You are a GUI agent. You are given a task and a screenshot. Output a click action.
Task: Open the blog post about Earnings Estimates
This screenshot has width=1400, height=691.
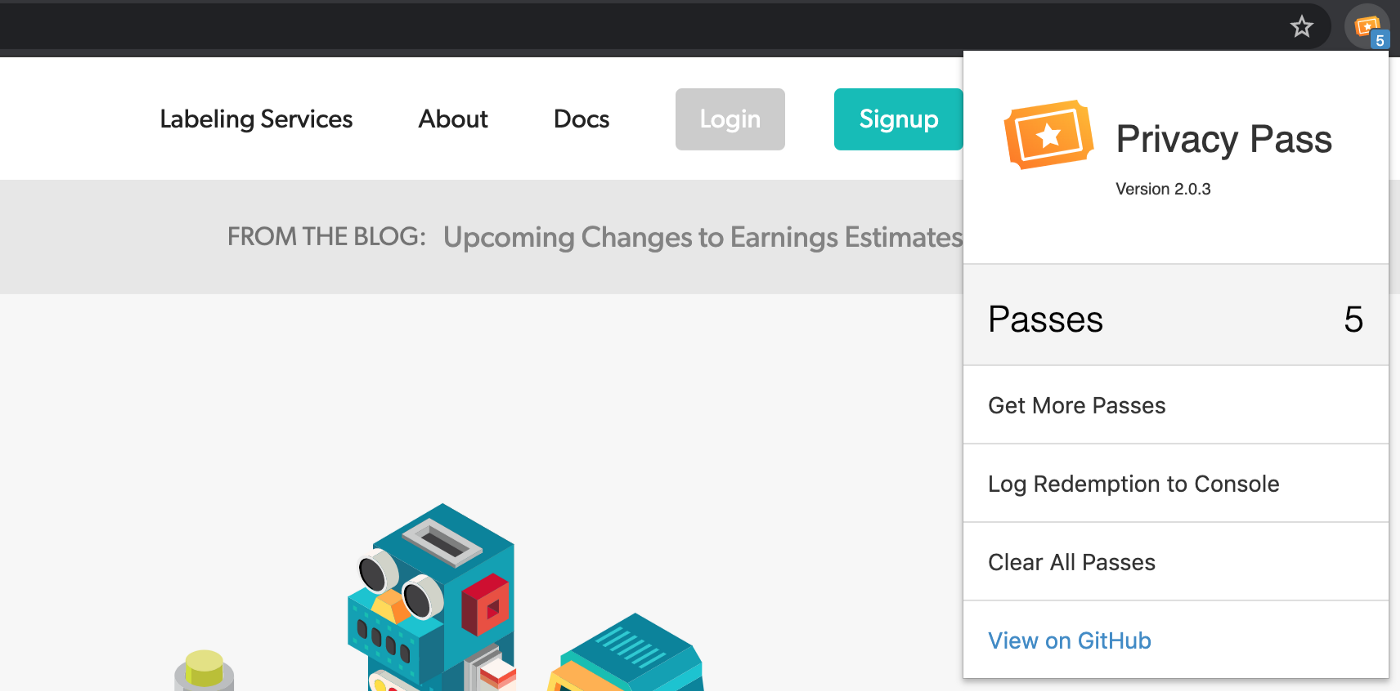tap(703, 237)
